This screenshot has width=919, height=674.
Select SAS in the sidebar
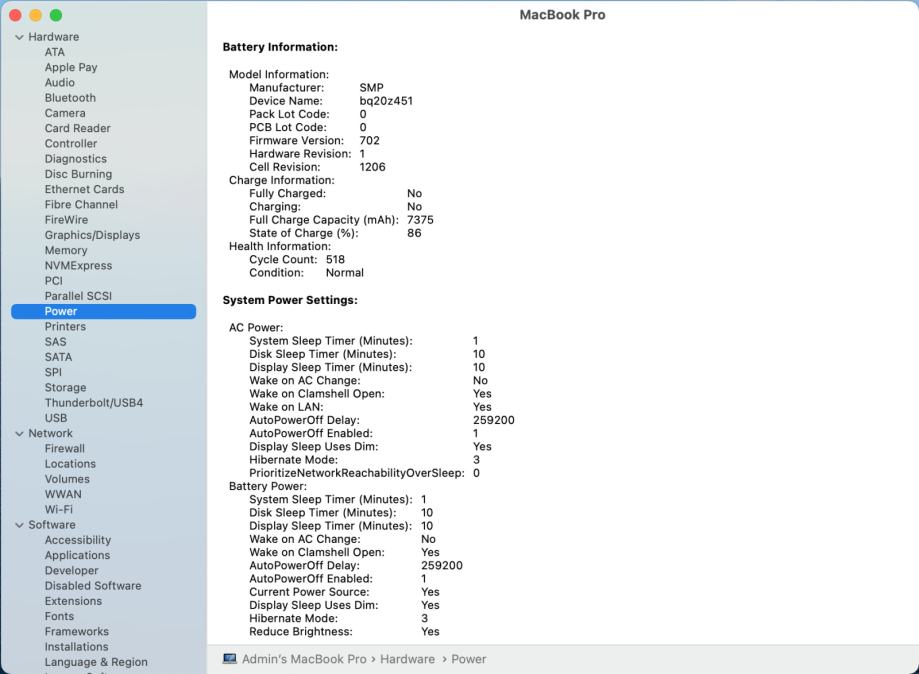coord(55,342)
